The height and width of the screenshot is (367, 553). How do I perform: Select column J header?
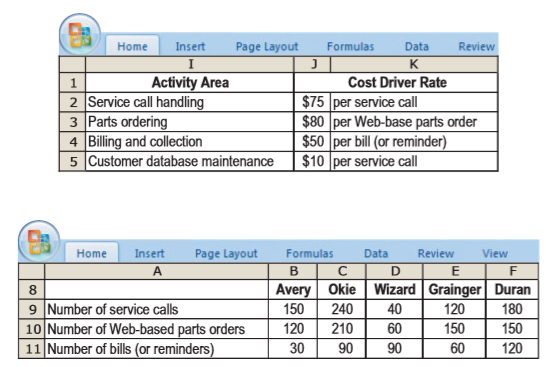[x=312, y=64]
